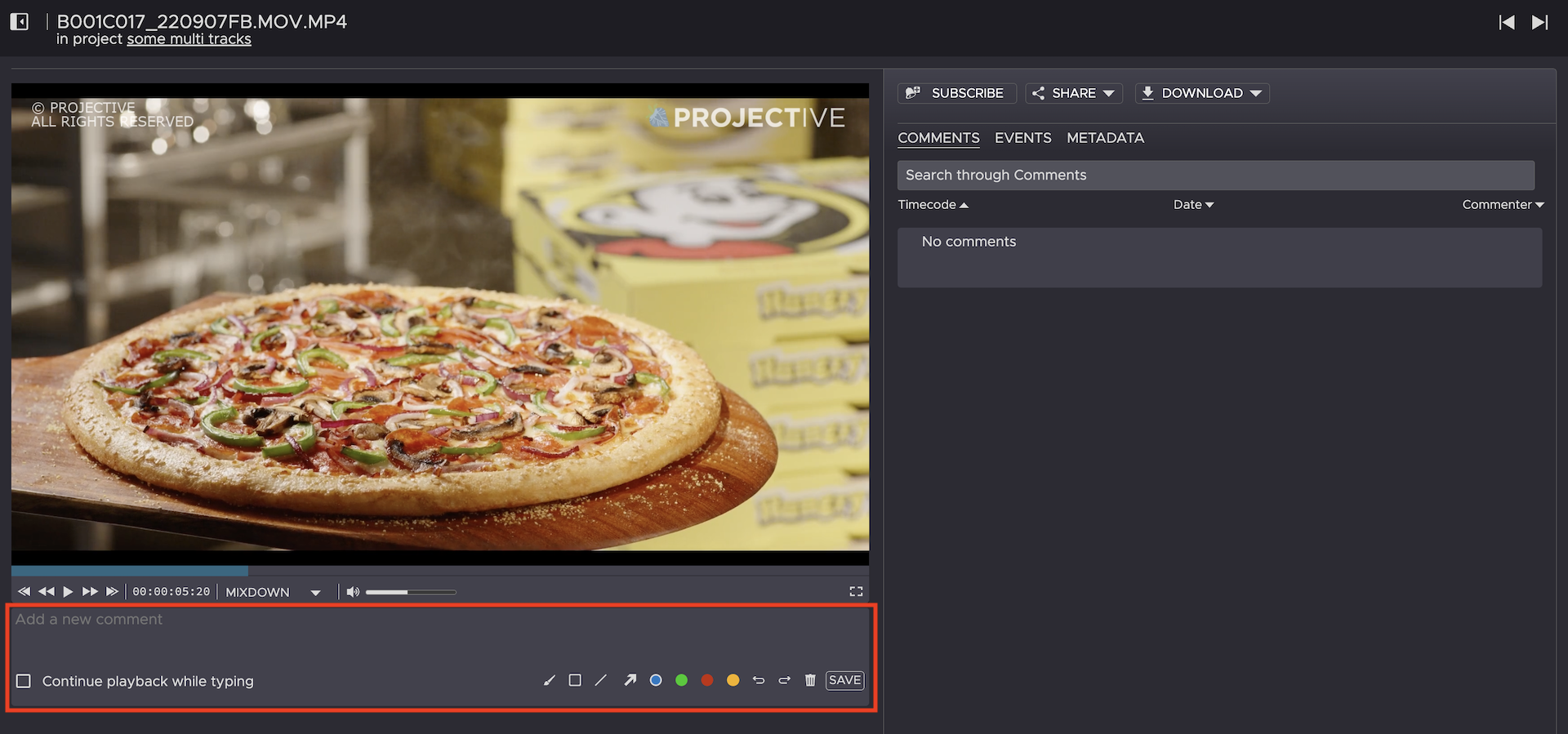Select the straight line annotation tool
This screenshot has height=734, width=1568.
pyautogui.click(x=601, y=680)
